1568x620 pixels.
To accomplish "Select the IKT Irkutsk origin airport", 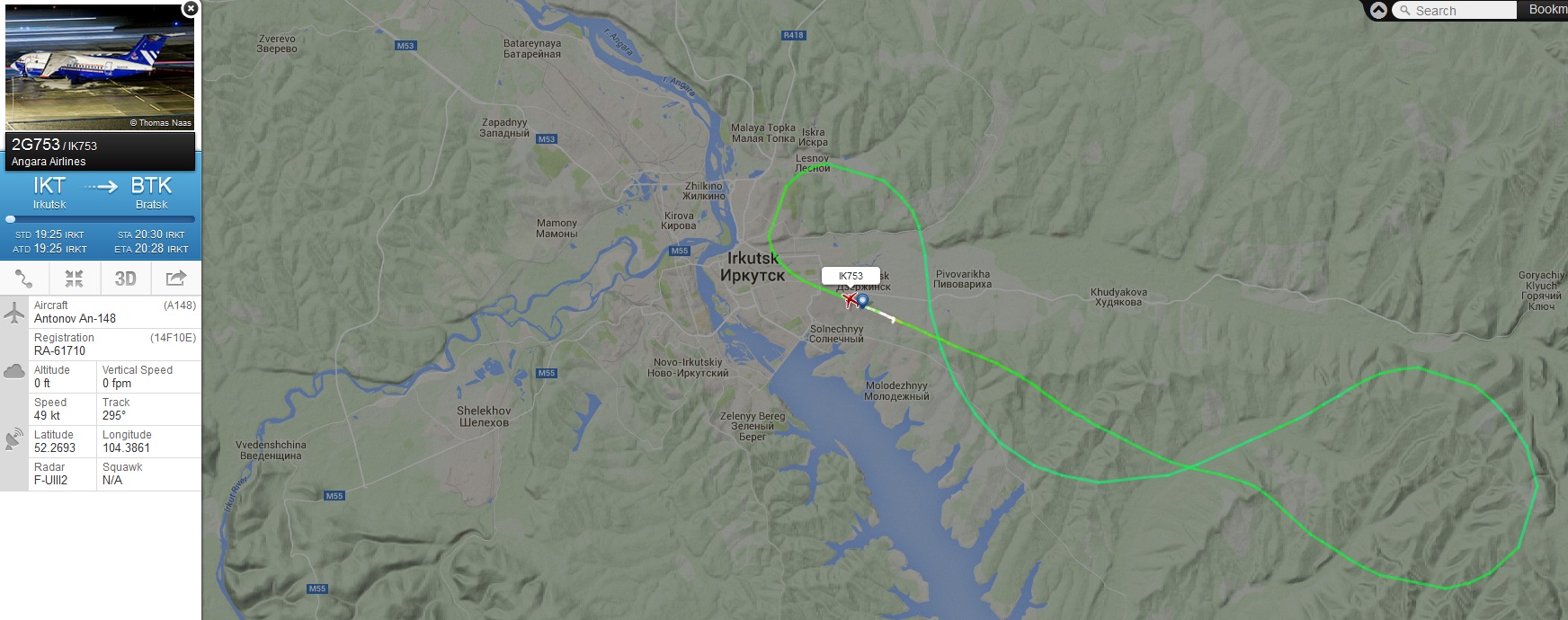I will click(49, 192).
